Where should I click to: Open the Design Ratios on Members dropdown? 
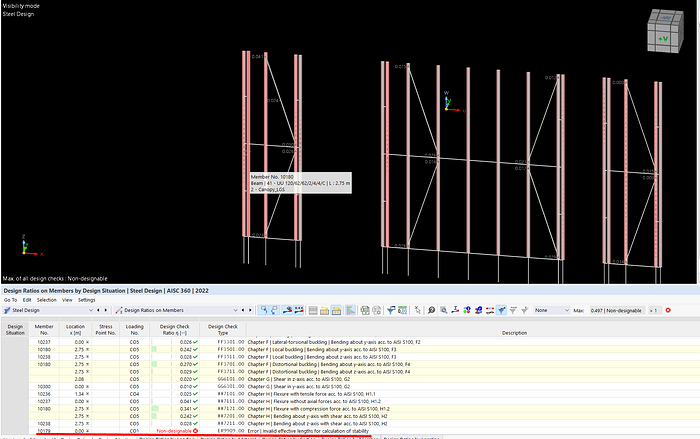point(177,310)
